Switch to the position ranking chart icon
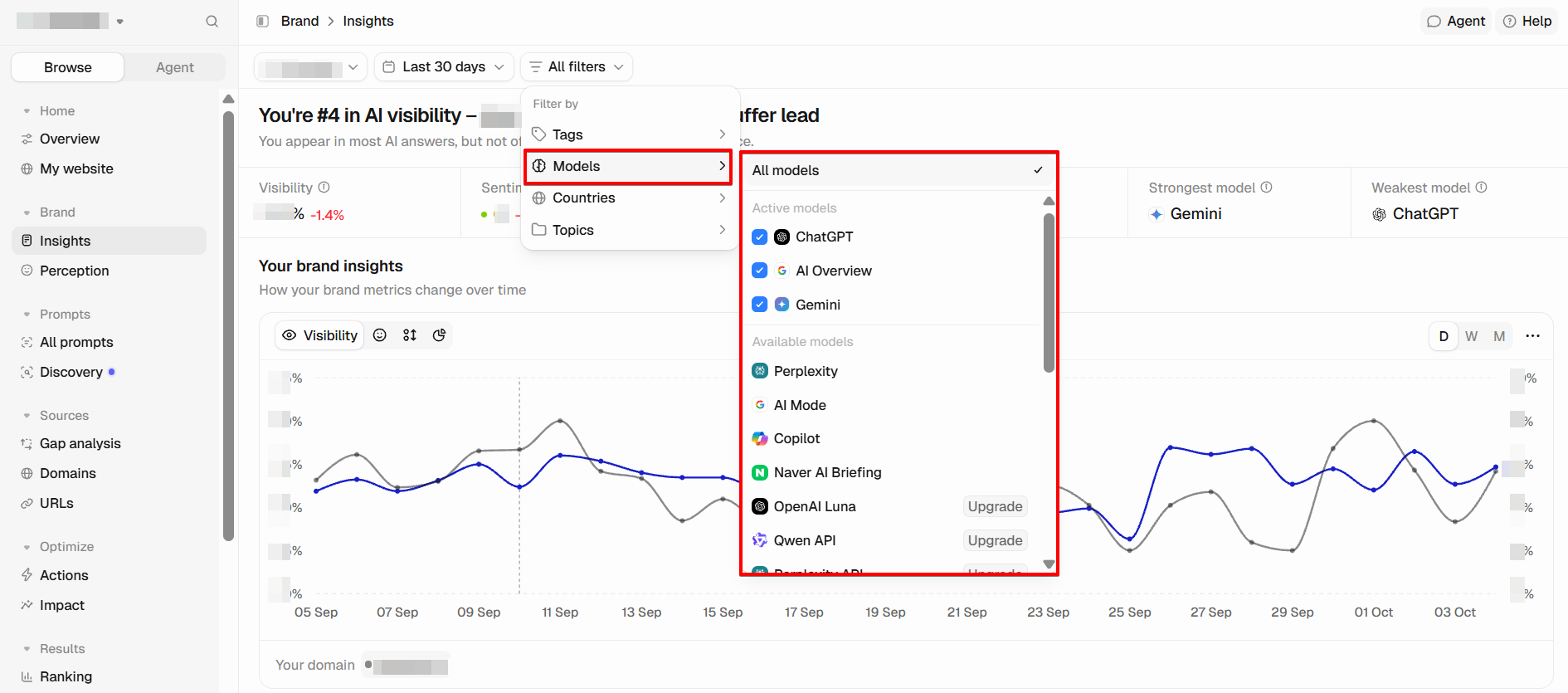The image size is (1568, 693). (x=410, y=335)
